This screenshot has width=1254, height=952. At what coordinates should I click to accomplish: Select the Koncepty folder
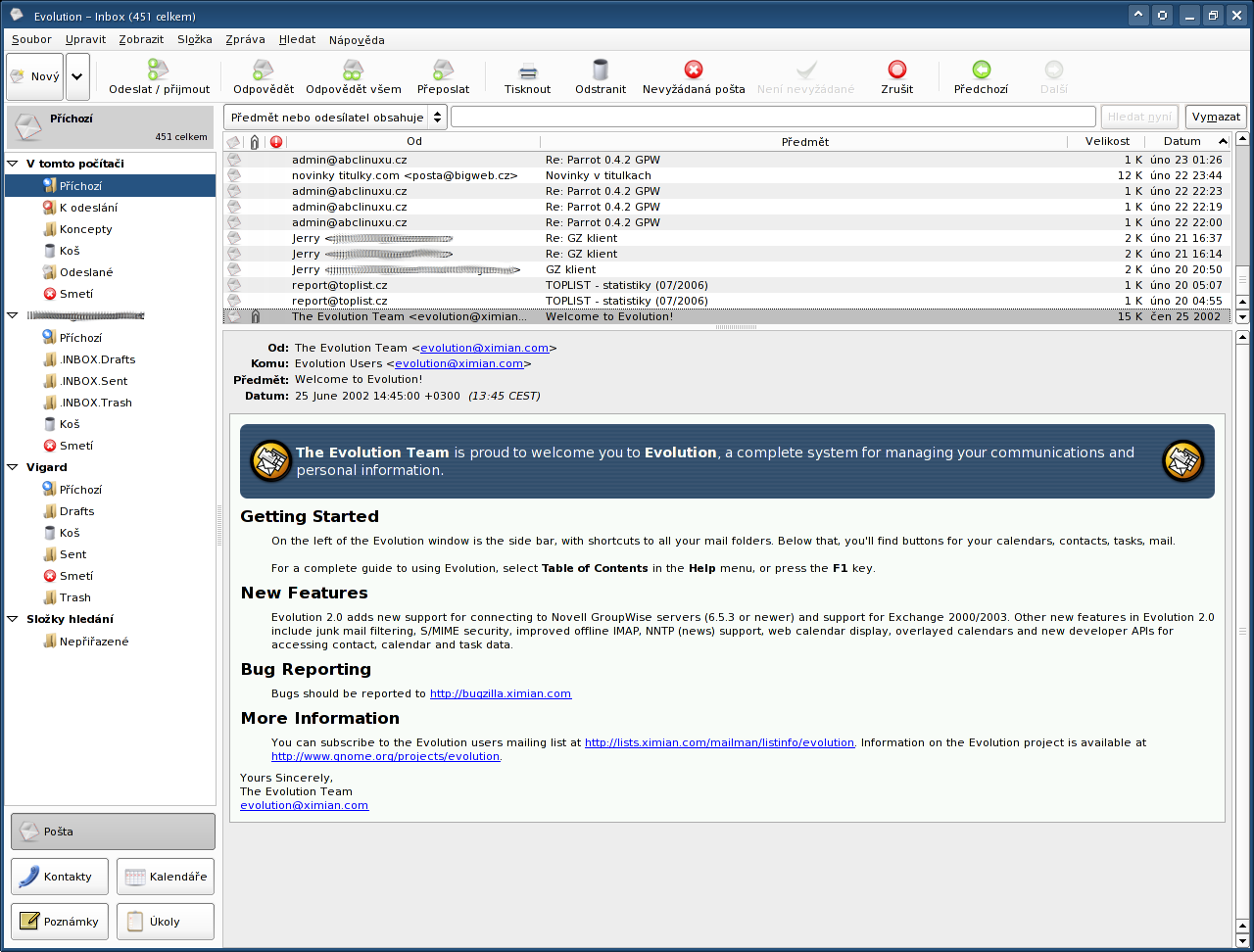86,229
